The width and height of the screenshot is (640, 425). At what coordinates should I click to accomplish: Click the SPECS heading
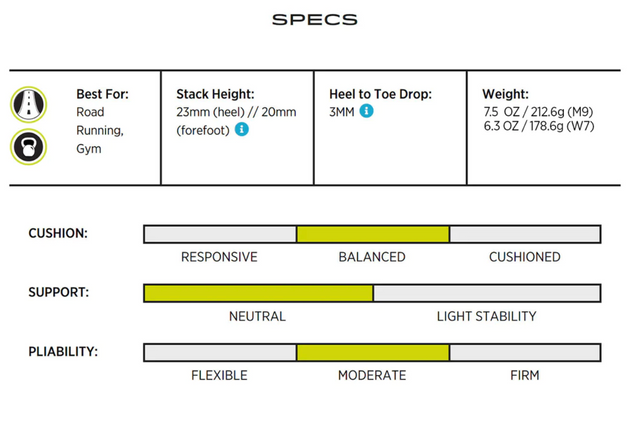(314, 19)
